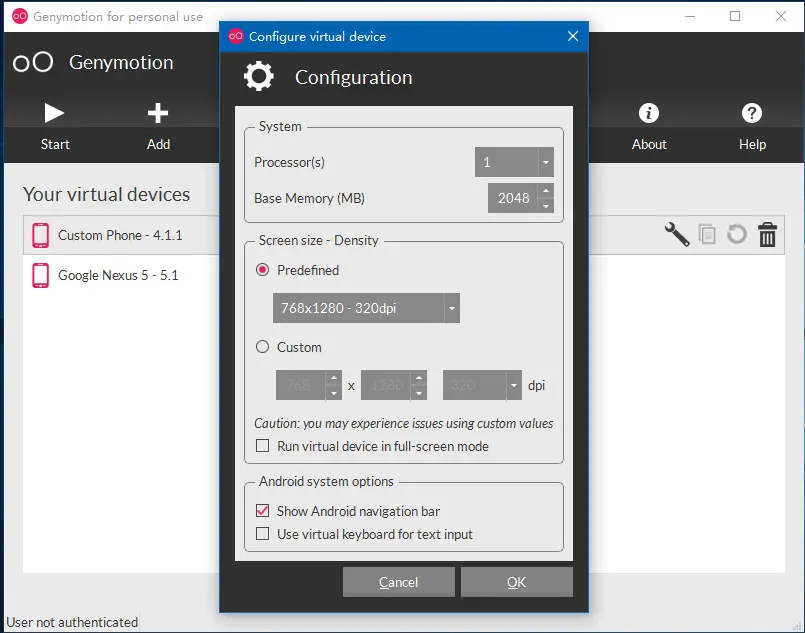Maximize the Genymotion main window
The width and height of the screenshot is (805, 633).
[735, 16]
